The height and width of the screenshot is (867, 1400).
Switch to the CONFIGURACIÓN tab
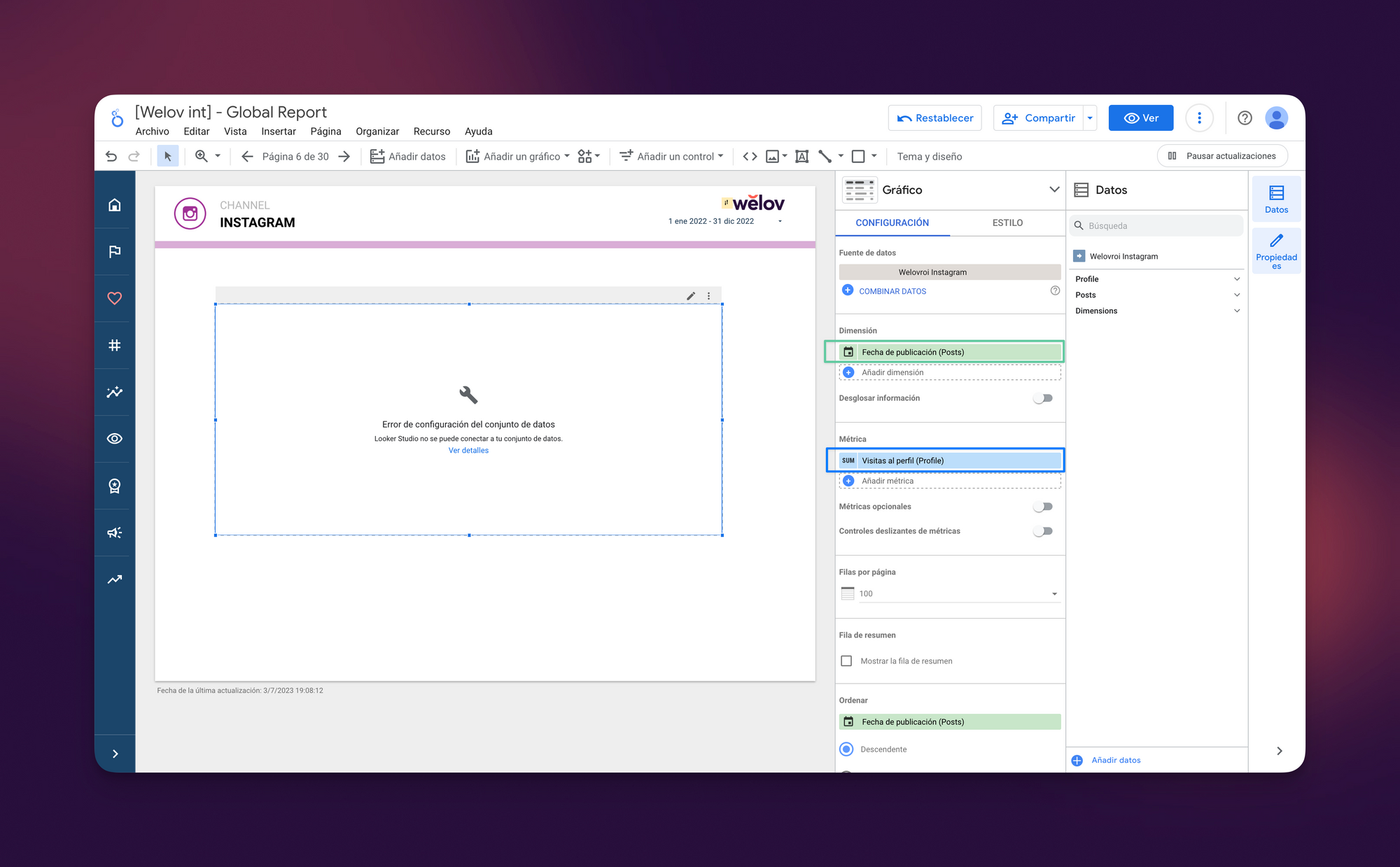[x=892, y=223]
